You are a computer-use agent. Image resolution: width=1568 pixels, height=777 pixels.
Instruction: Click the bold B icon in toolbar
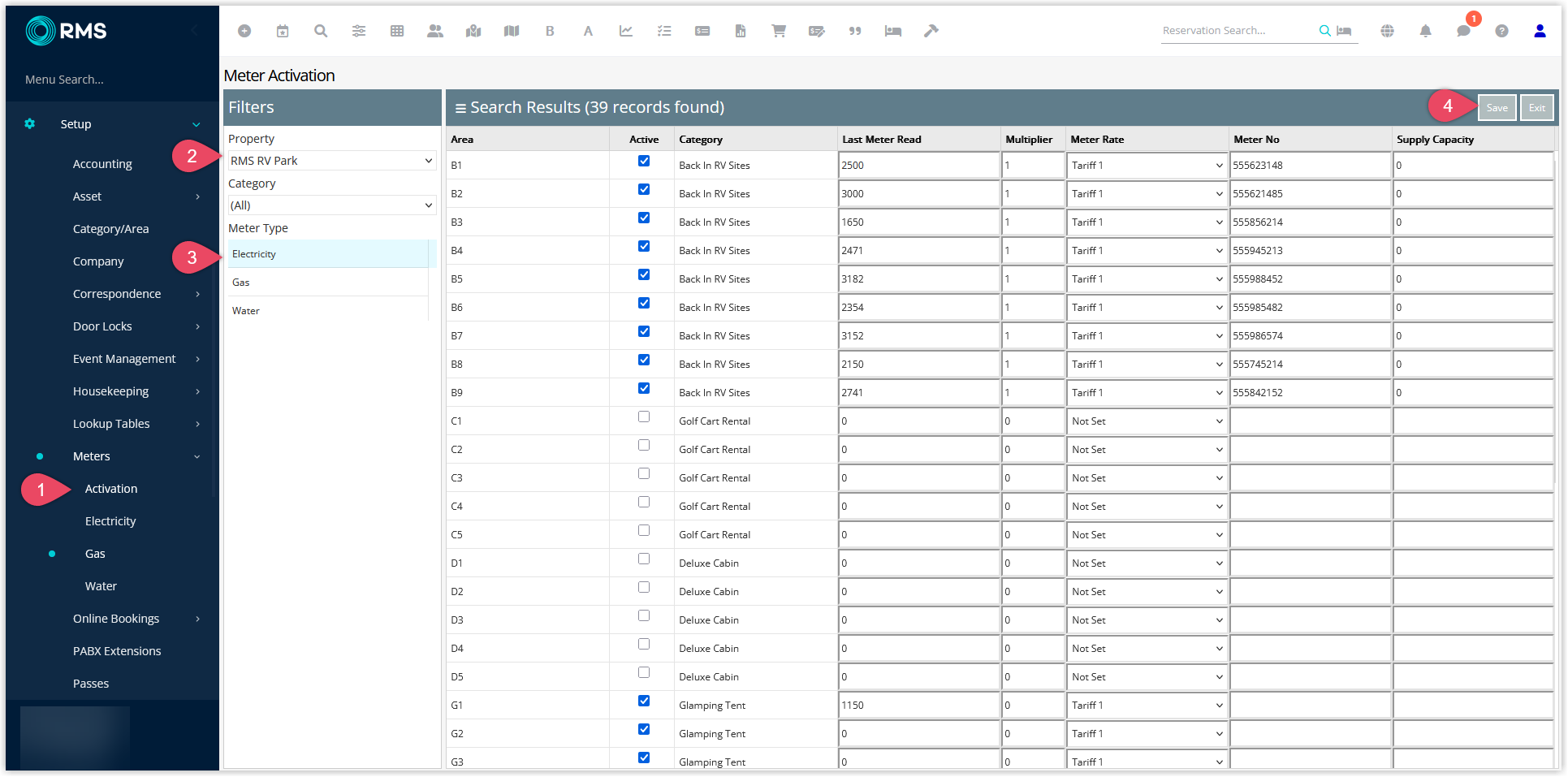pyautogui.click(x=550, y=31)
